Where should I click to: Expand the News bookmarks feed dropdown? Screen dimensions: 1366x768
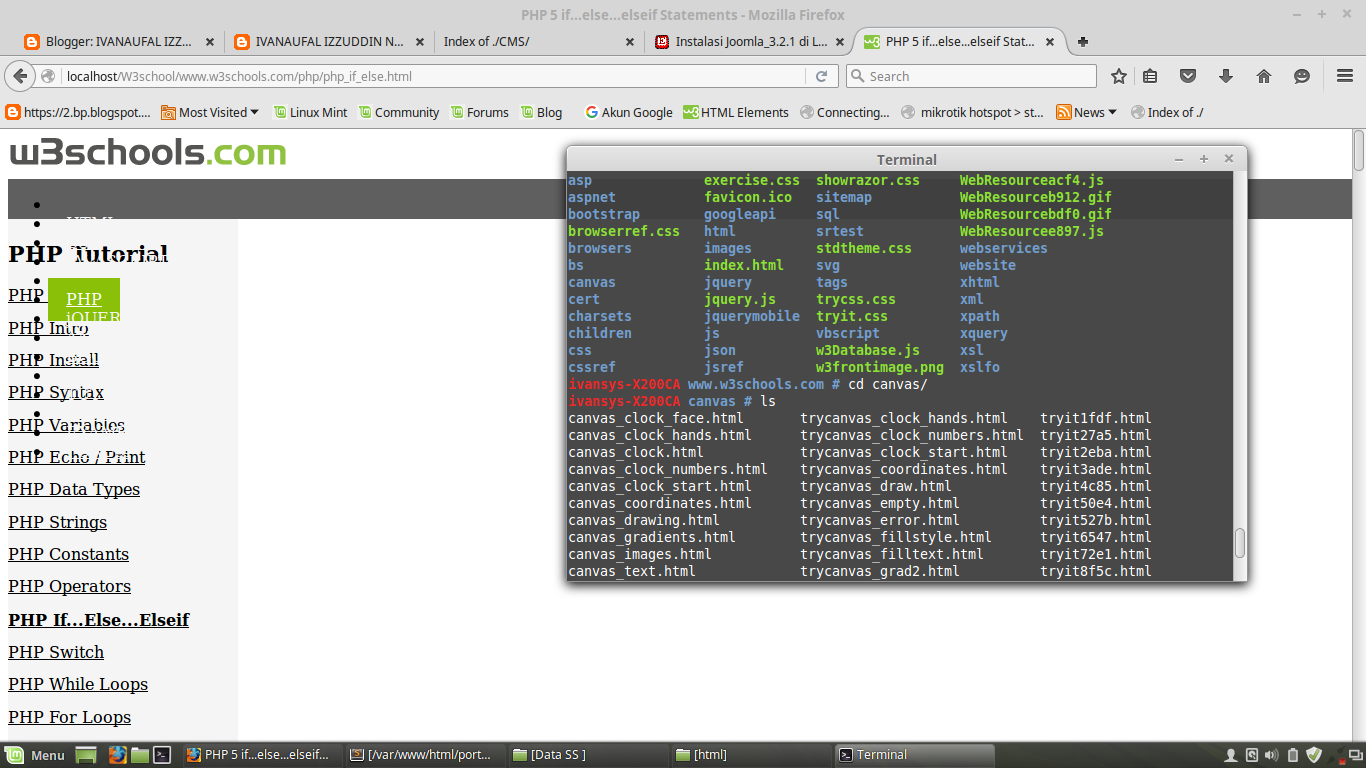pos(1087,113)
